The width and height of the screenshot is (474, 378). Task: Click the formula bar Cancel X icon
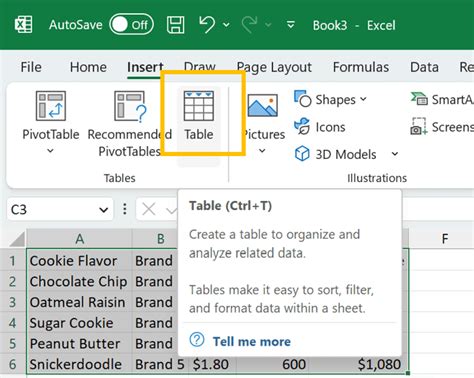tap(149, 210)
